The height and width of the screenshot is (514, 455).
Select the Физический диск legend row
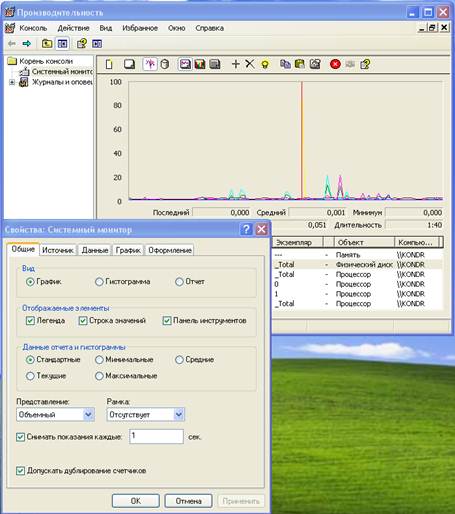[358, 265]
